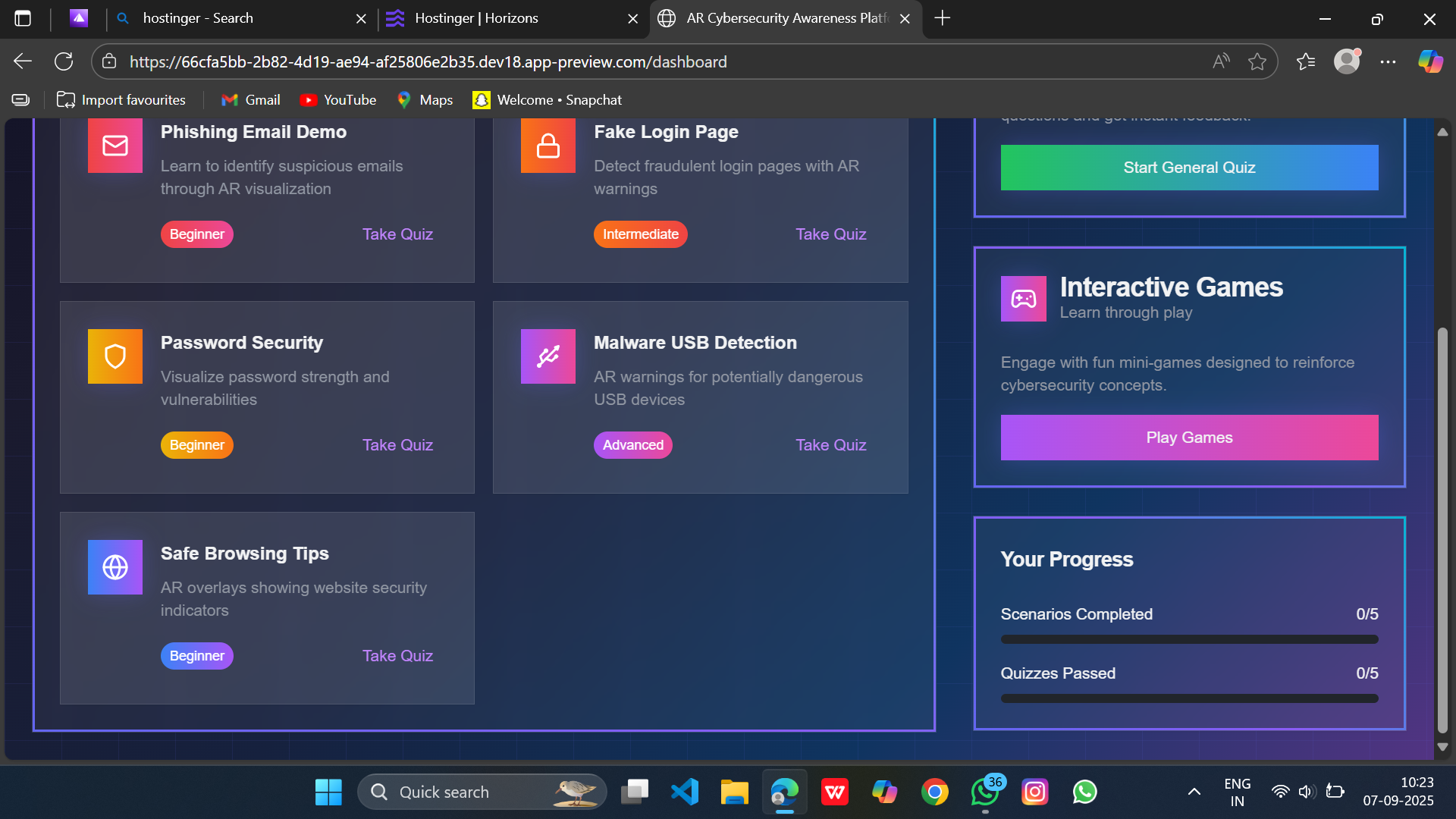1456x819 pixels.
Task: Click the Password Security shield icon
Action: [115, 356]
